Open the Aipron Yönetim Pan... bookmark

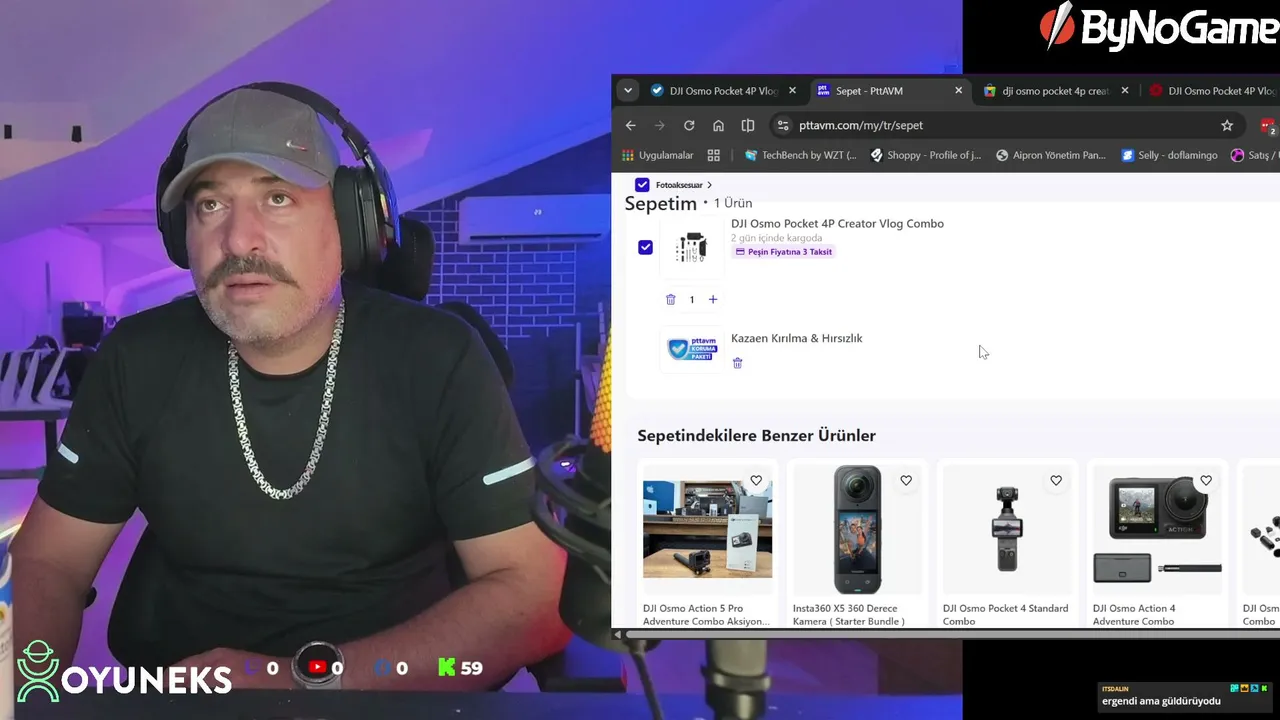click(x=1050, y=155)
